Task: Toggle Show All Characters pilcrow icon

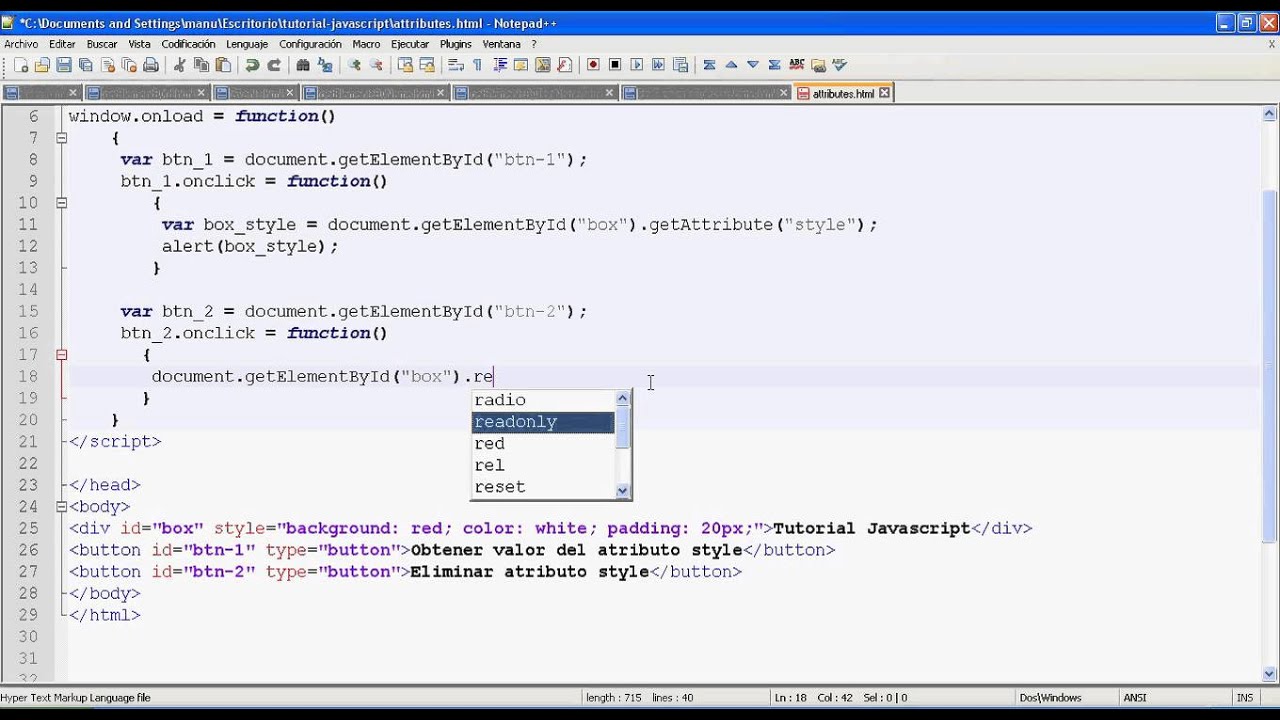Action: (477, 65)
